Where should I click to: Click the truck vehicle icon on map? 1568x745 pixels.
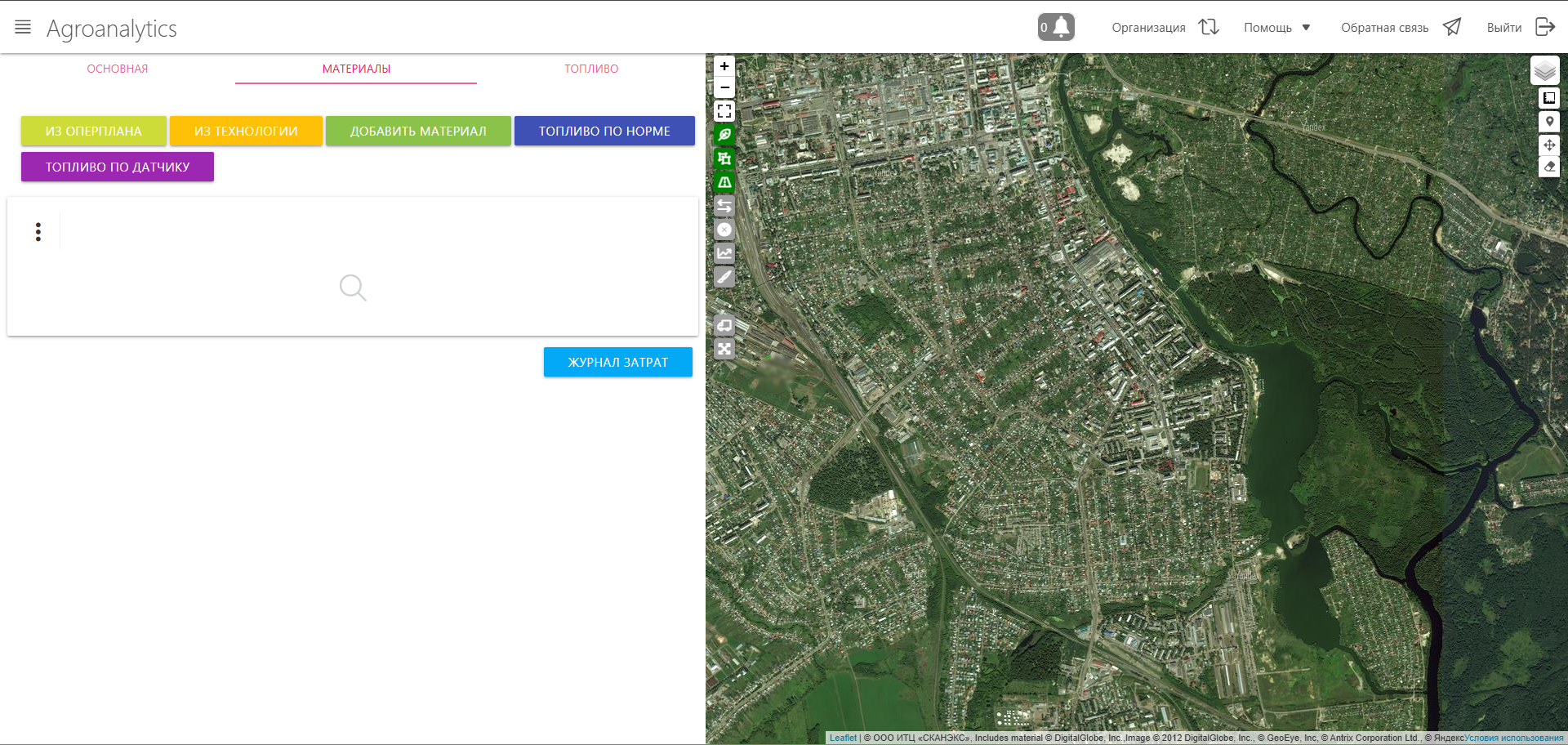[x=724, y=326]
